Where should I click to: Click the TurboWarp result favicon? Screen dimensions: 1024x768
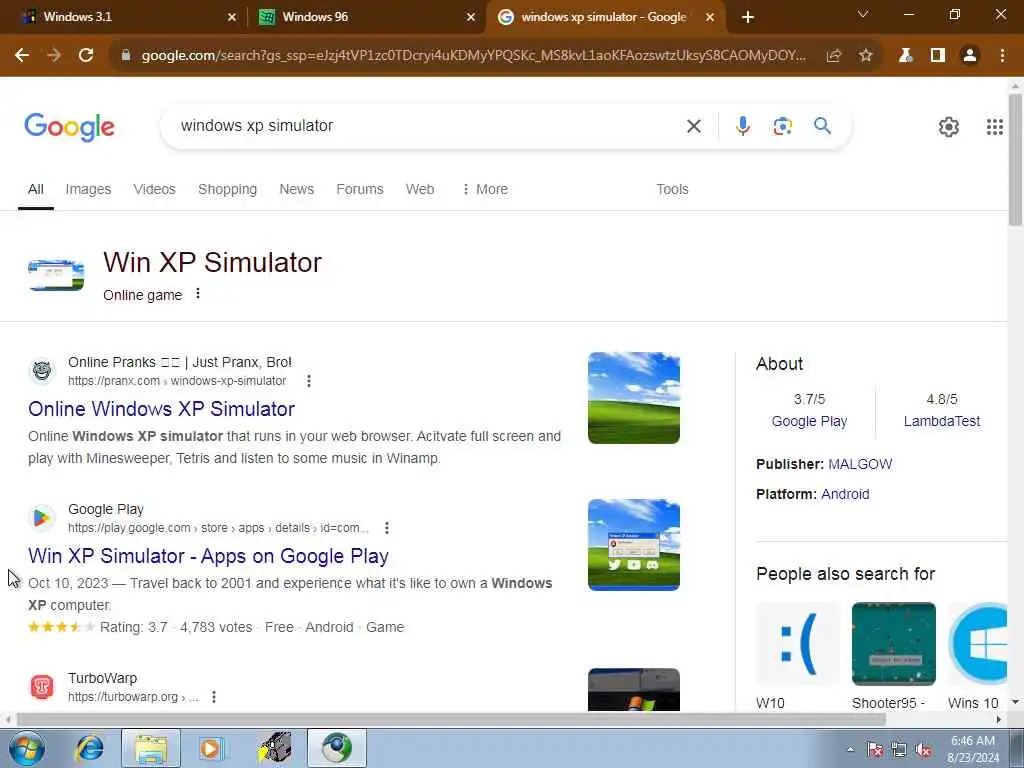[x=42, y=687]
